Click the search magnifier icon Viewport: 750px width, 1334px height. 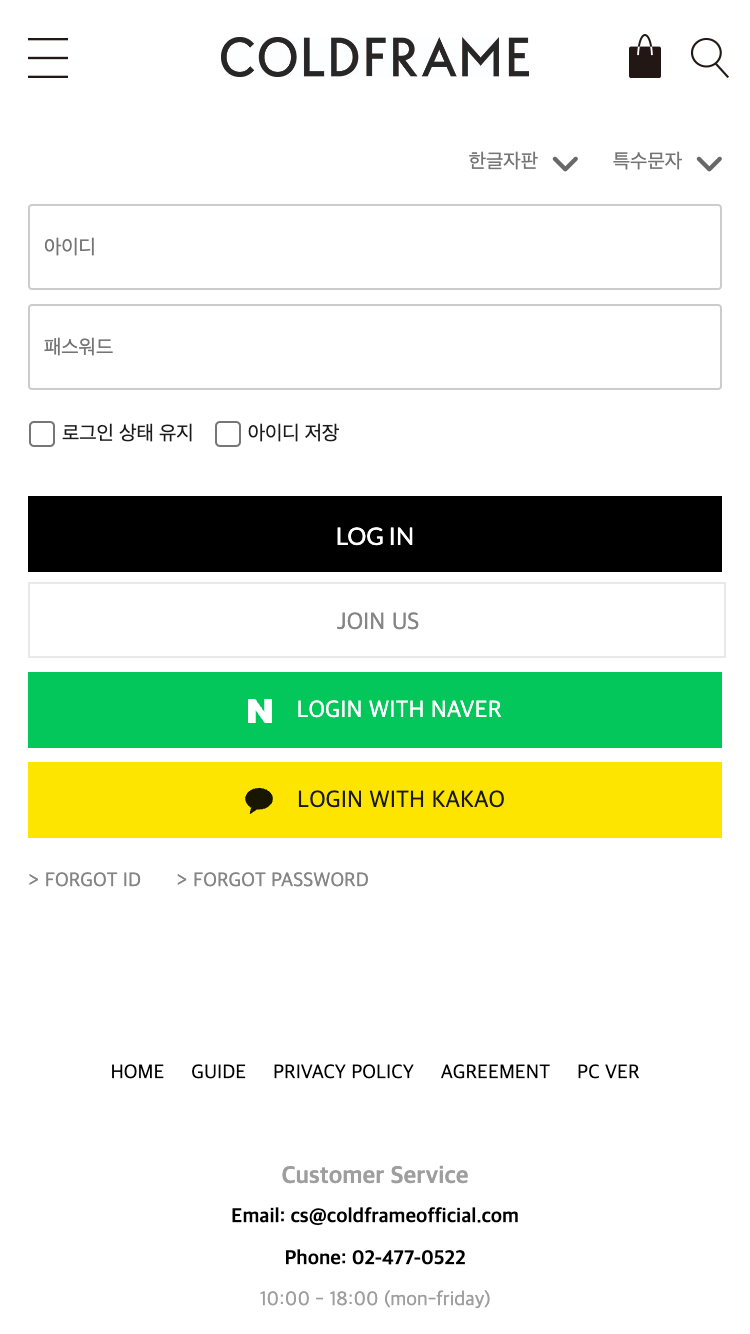tap(709, 58)
